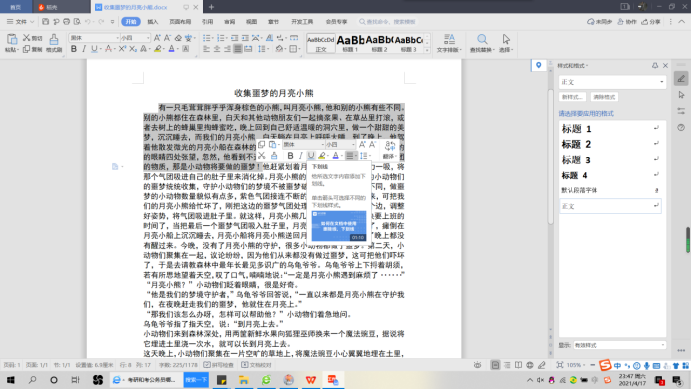
Task: Click the ribbon font color A swatch
Action: click(172, 49)
